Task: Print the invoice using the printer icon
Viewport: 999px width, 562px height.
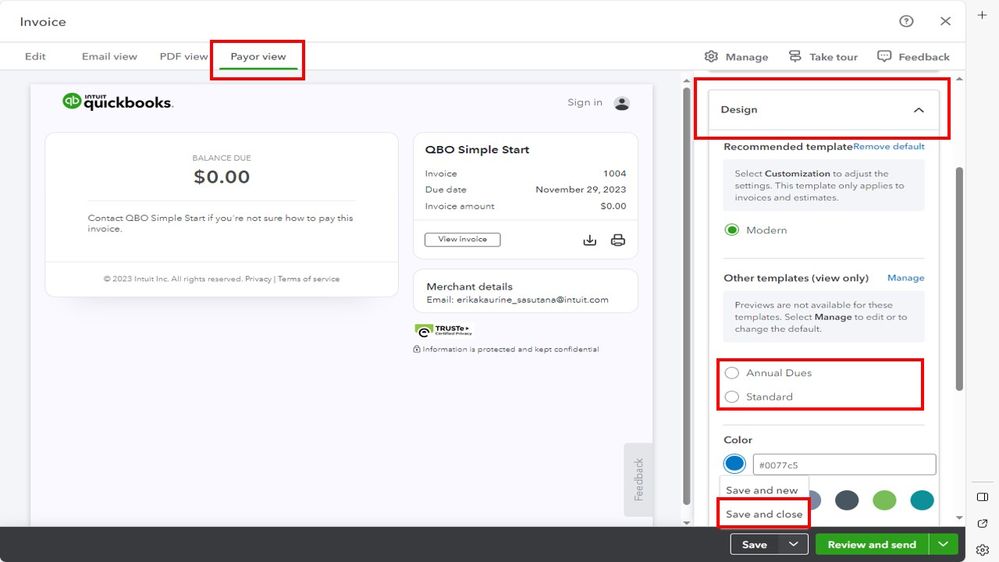Action: [x=618, y=240]
